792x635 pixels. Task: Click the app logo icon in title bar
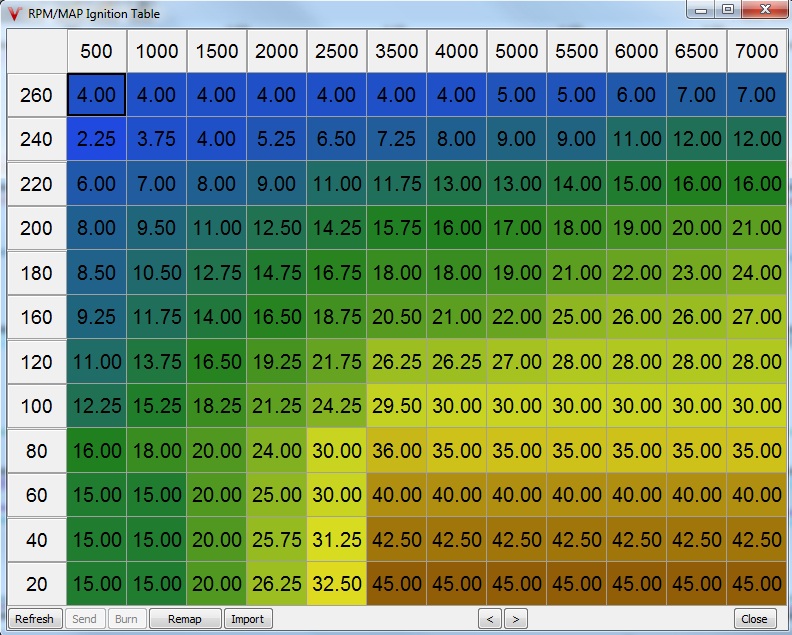tap(14, 14)
